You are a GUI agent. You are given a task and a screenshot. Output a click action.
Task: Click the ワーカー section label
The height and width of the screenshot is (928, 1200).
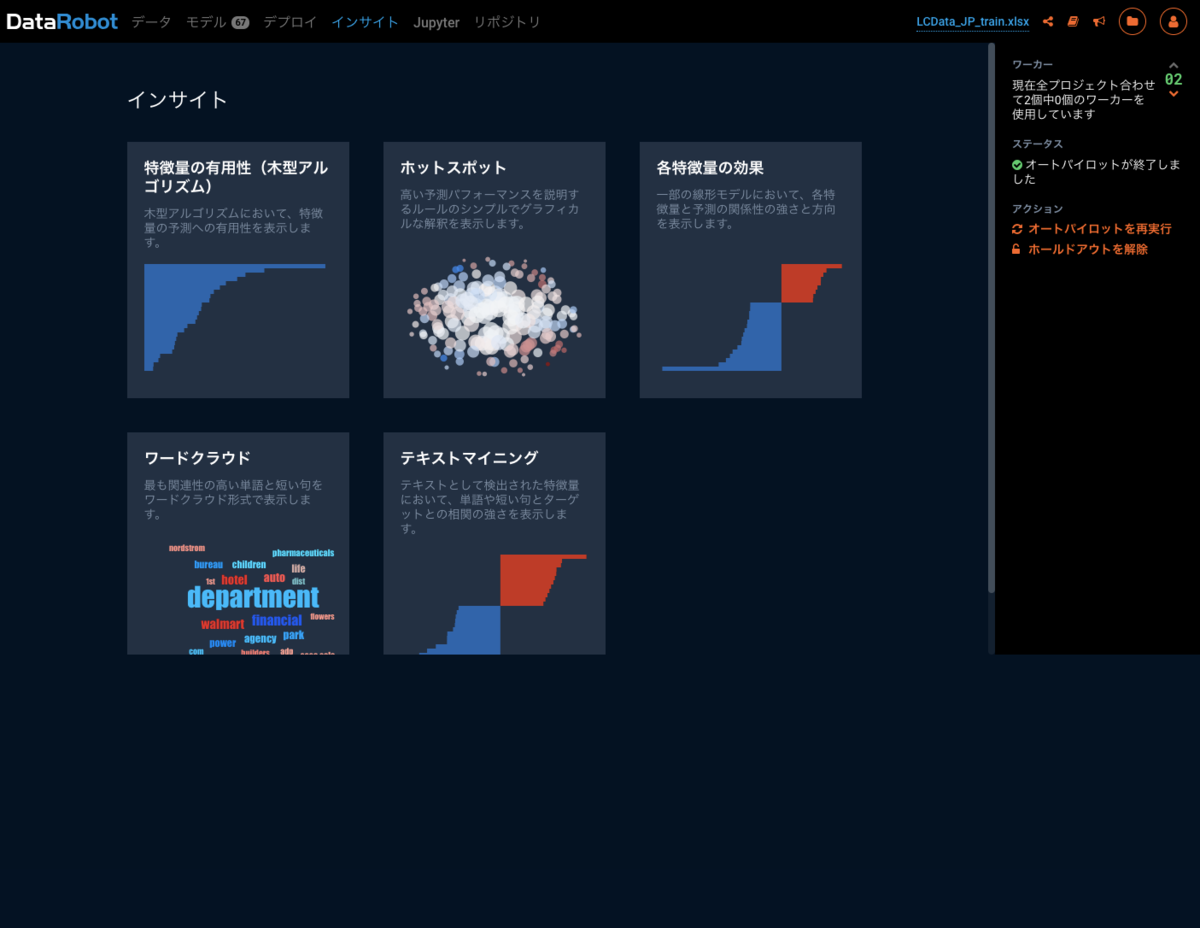click(x=1032, y=64)
